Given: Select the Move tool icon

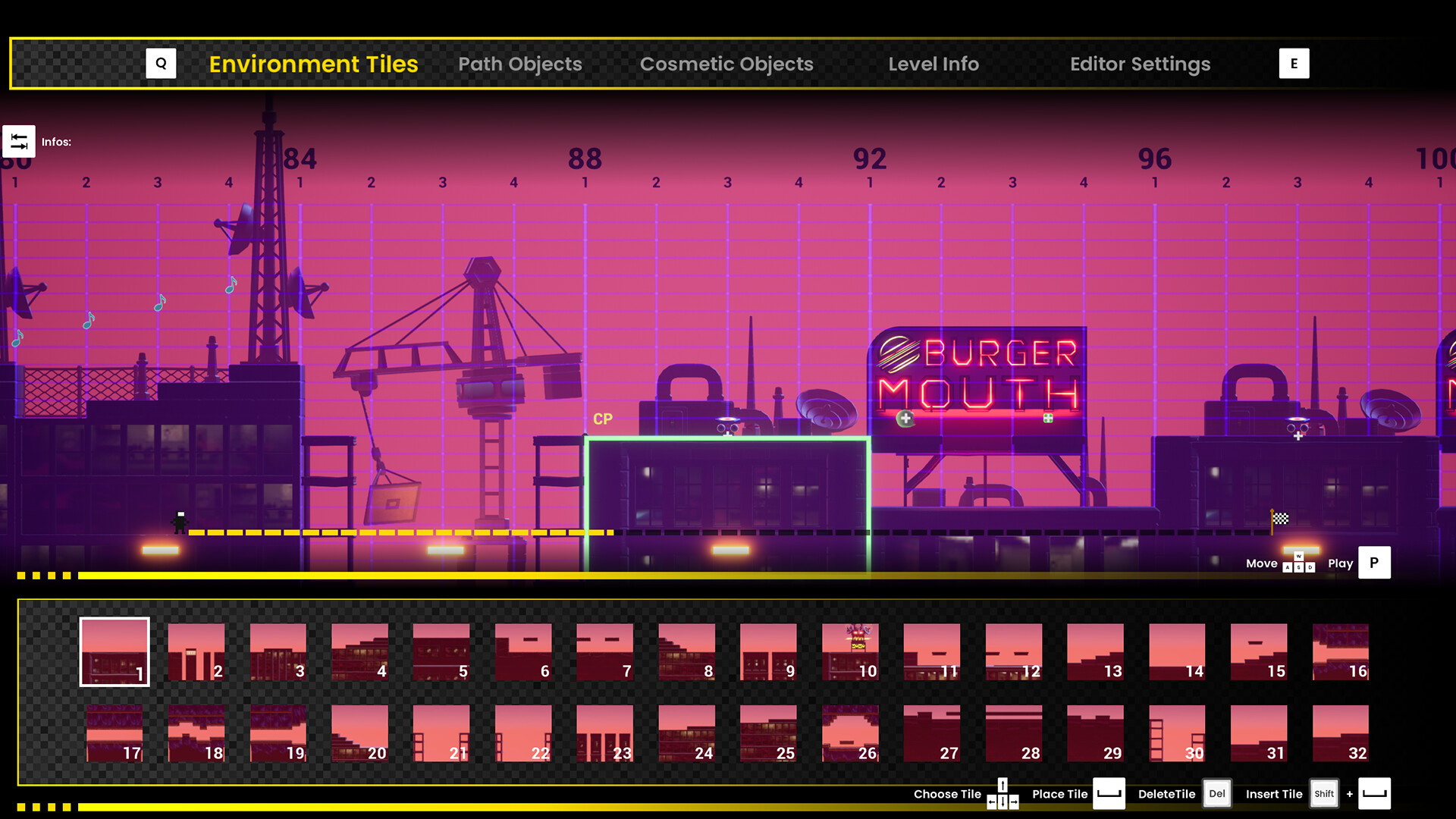Looking at the screenshot, I should coord(1298,562).
